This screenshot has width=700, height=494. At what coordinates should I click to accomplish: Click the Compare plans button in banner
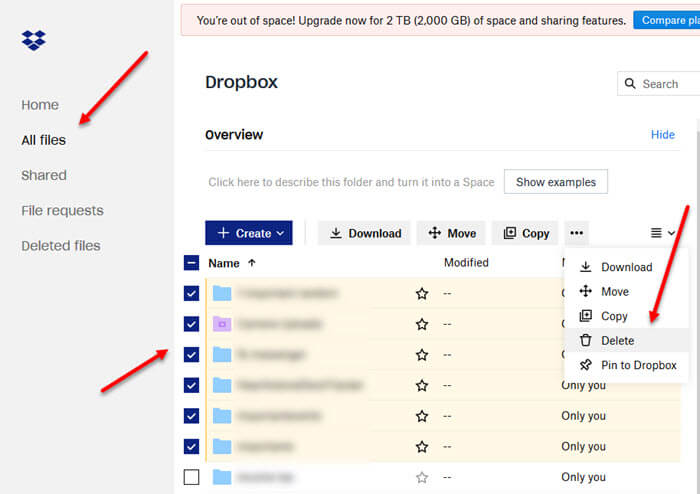pos(667,20)
